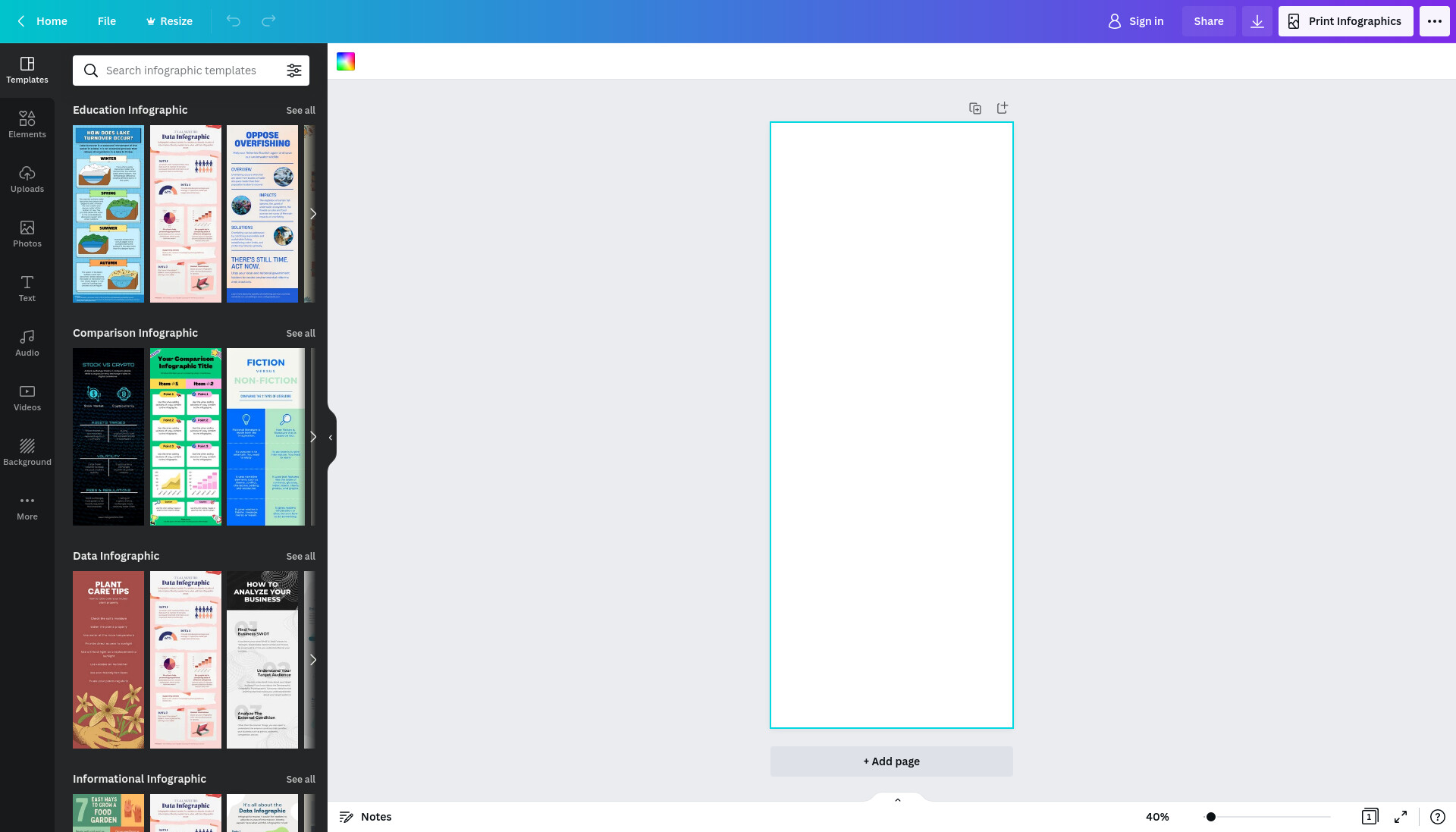Select the Food Garden template thumbnail

(108, 813)
